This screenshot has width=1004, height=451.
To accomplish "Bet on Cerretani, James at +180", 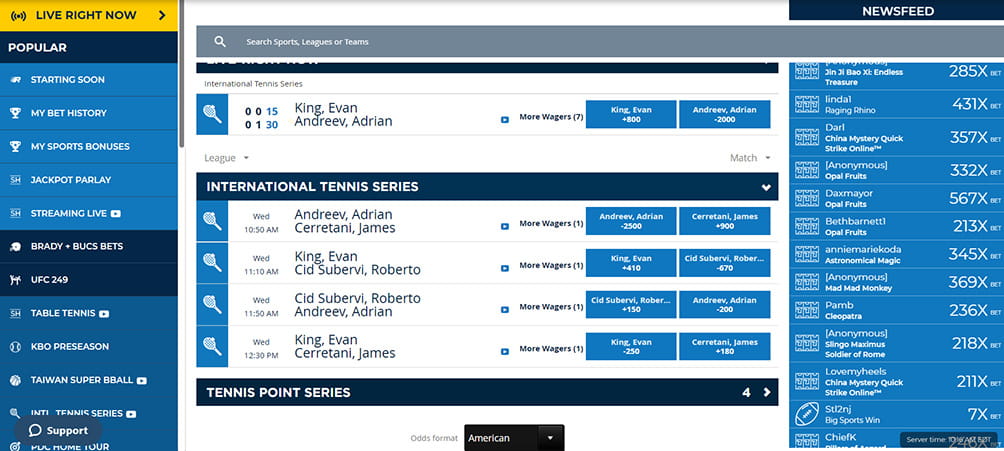I will click(x=725, y=347).
